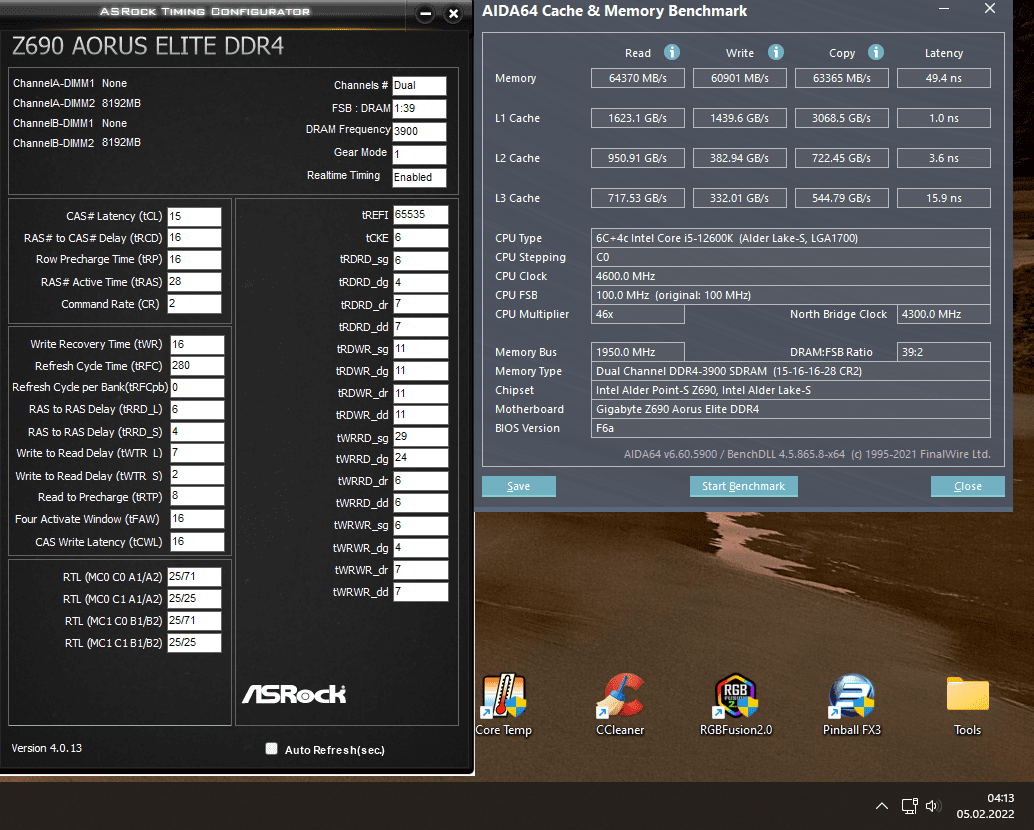Image resolution: width=1034 pixels, height=830 pixels.
Task: Click the Channels # Dual field
Action: coord(419,86)
